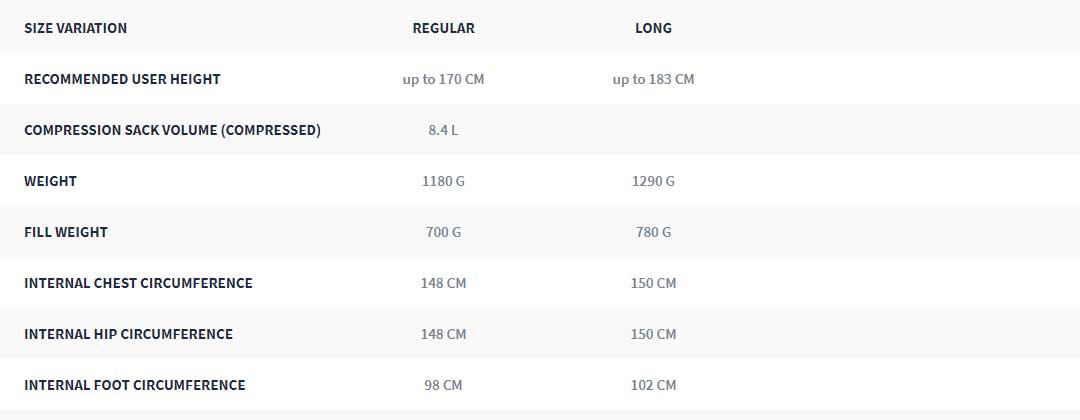The image size is (1080, 420).
Task: Click the COMPRESSION SACK VOLUME row label
Action: [x=172, y=130]
